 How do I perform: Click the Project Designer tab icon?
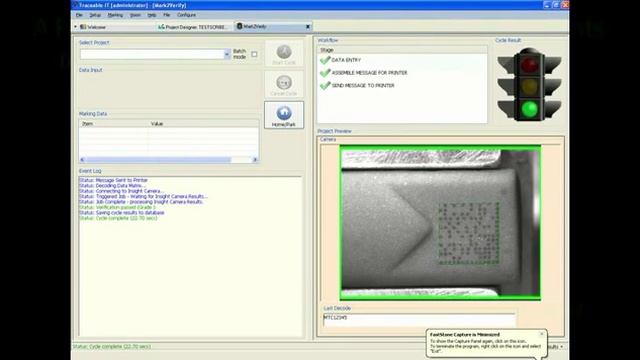[x=161, y=27]
